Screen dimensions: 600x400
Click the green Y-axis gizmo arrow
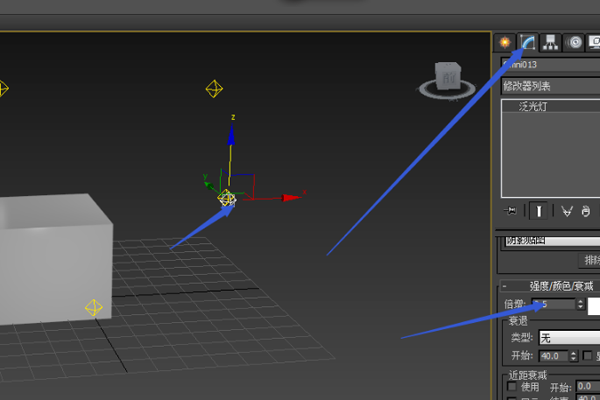point(209,186)
